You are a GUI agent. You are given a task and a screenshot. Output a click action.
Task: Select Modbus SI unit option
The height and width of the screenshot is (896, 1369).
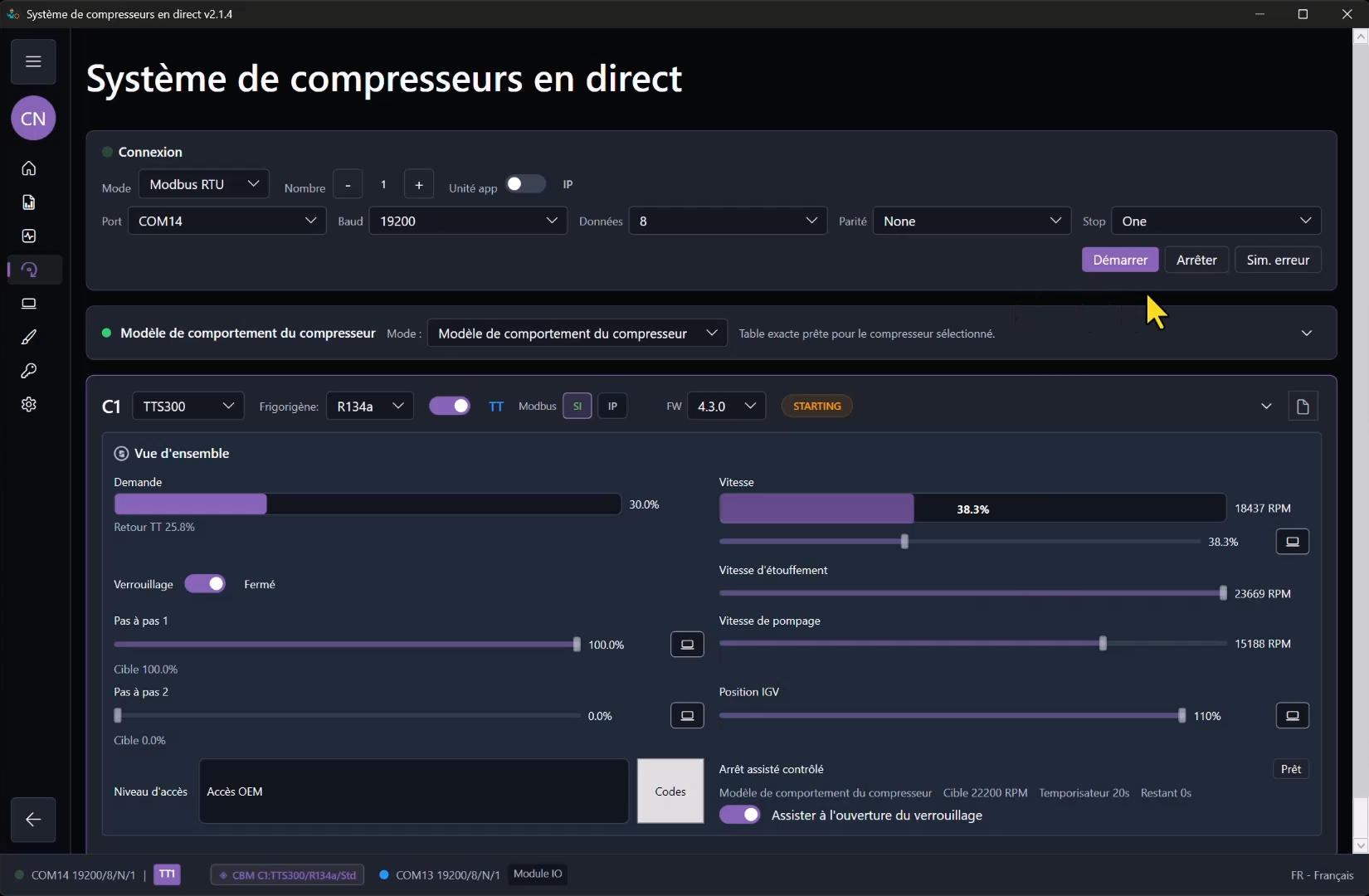[577, 407]
